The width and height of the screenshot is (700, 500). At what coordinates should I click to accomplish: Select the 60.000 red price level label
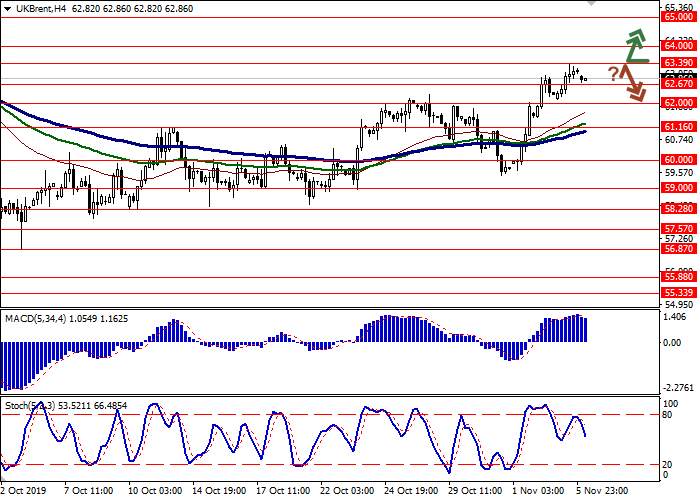coord(679,160)
